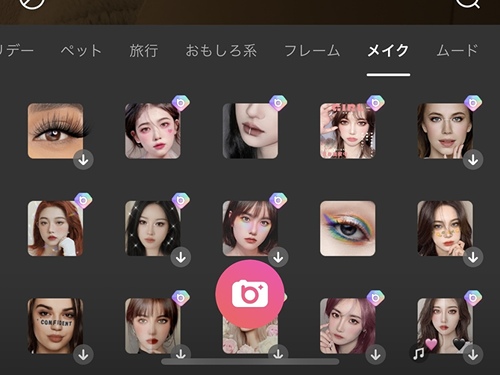Image resolution: width=500 pixels, height=375 pixels.
Task: Select the heart cheek blush makeup filter
Action: click(x=153, y=131)
